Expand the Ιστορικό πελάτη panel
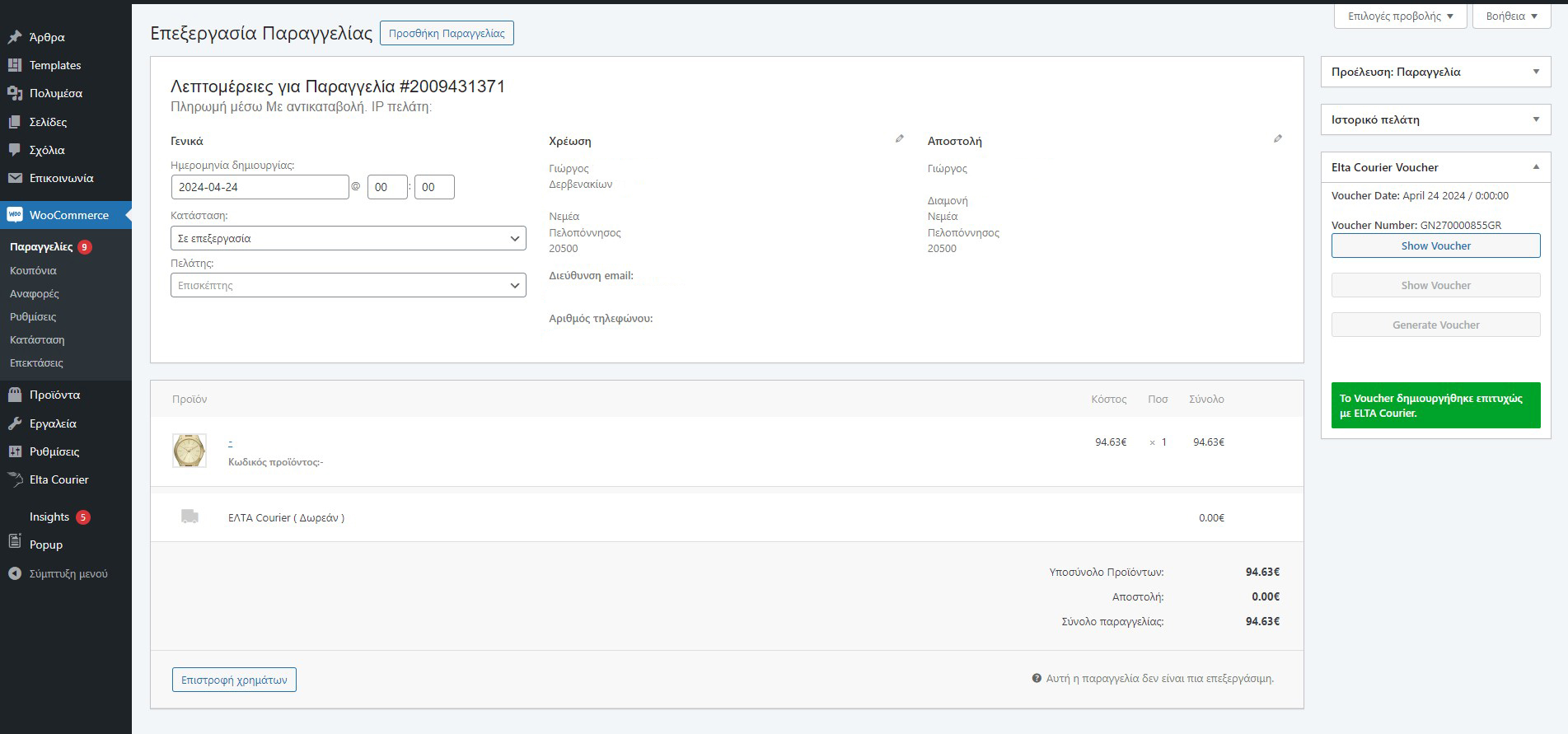This screenshot has height=734, width=1568. coord(1536,119)
